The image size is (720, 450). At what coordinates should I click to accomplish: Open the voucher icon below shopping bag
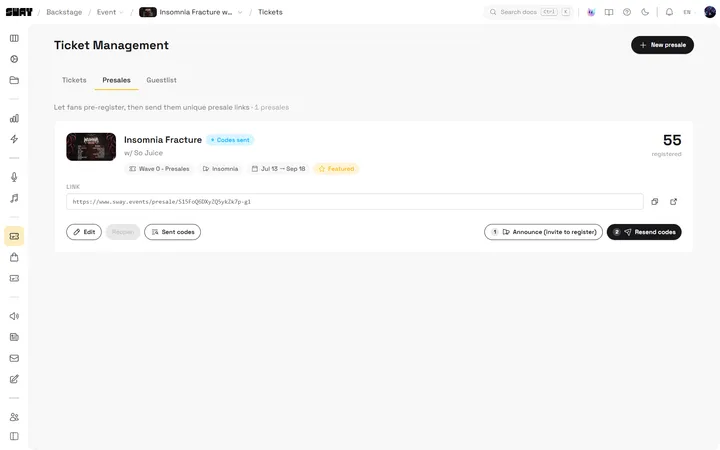[x=14, y=278]
